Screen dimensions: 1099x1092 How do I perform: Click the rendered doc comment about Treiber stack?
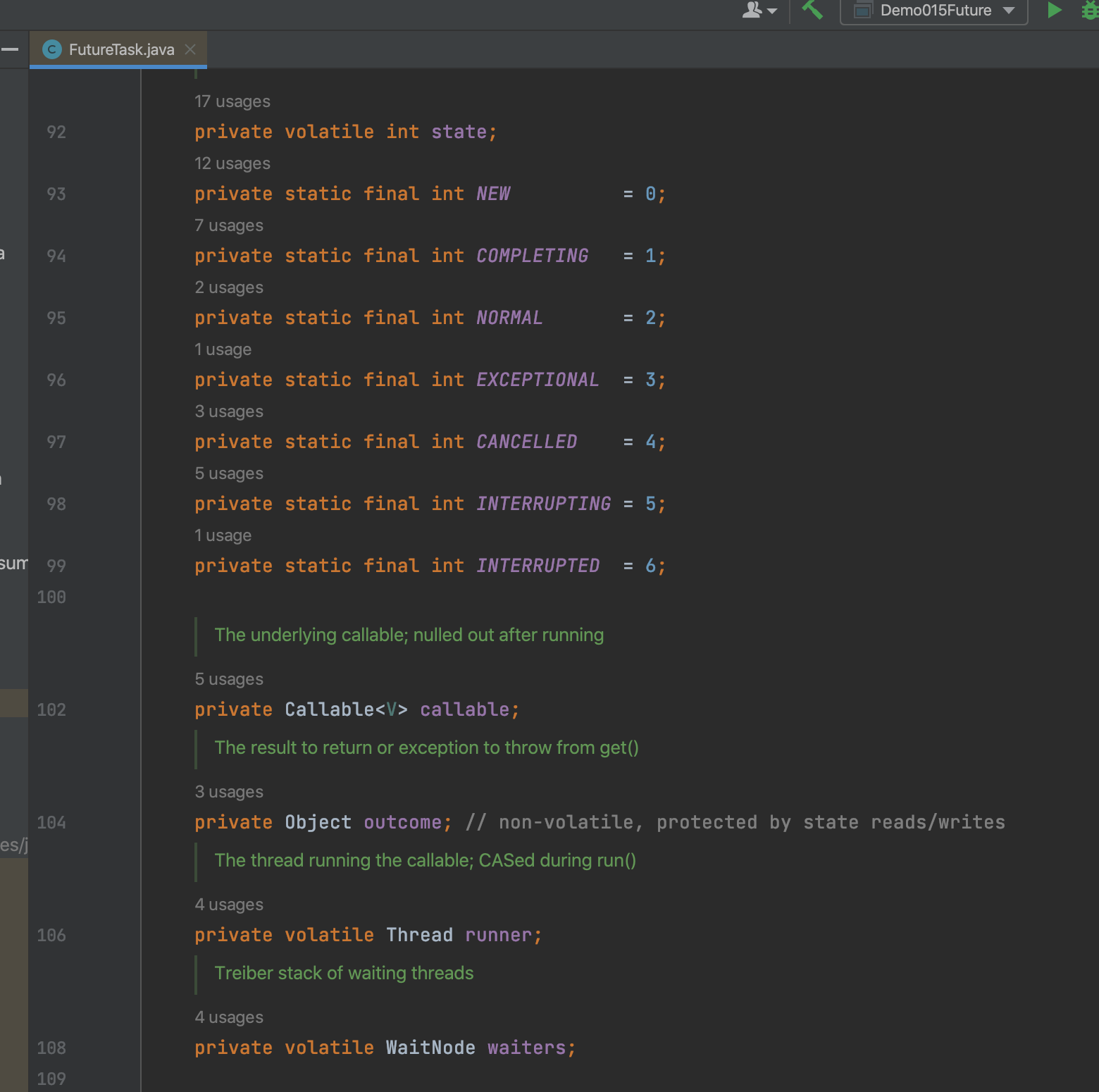344,973
